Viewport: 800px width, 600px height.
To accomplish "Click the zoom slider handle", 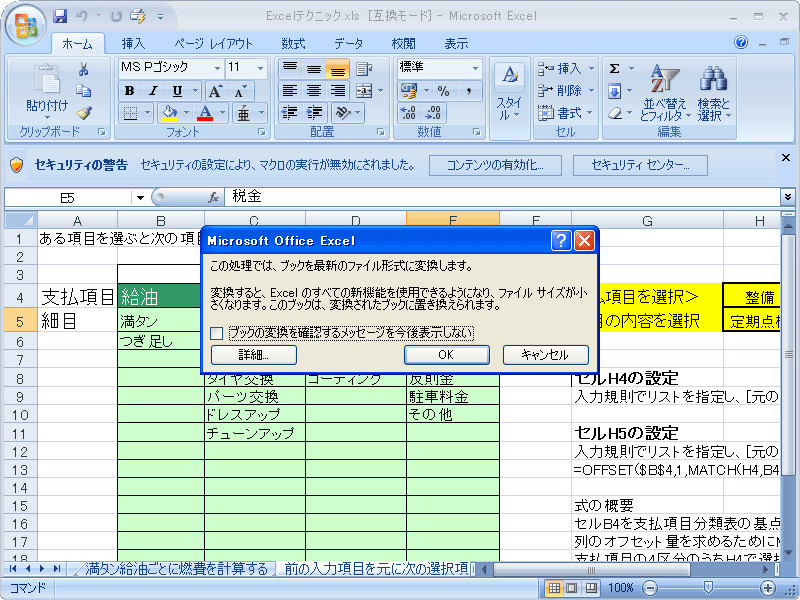I will (x=708, y=588).
